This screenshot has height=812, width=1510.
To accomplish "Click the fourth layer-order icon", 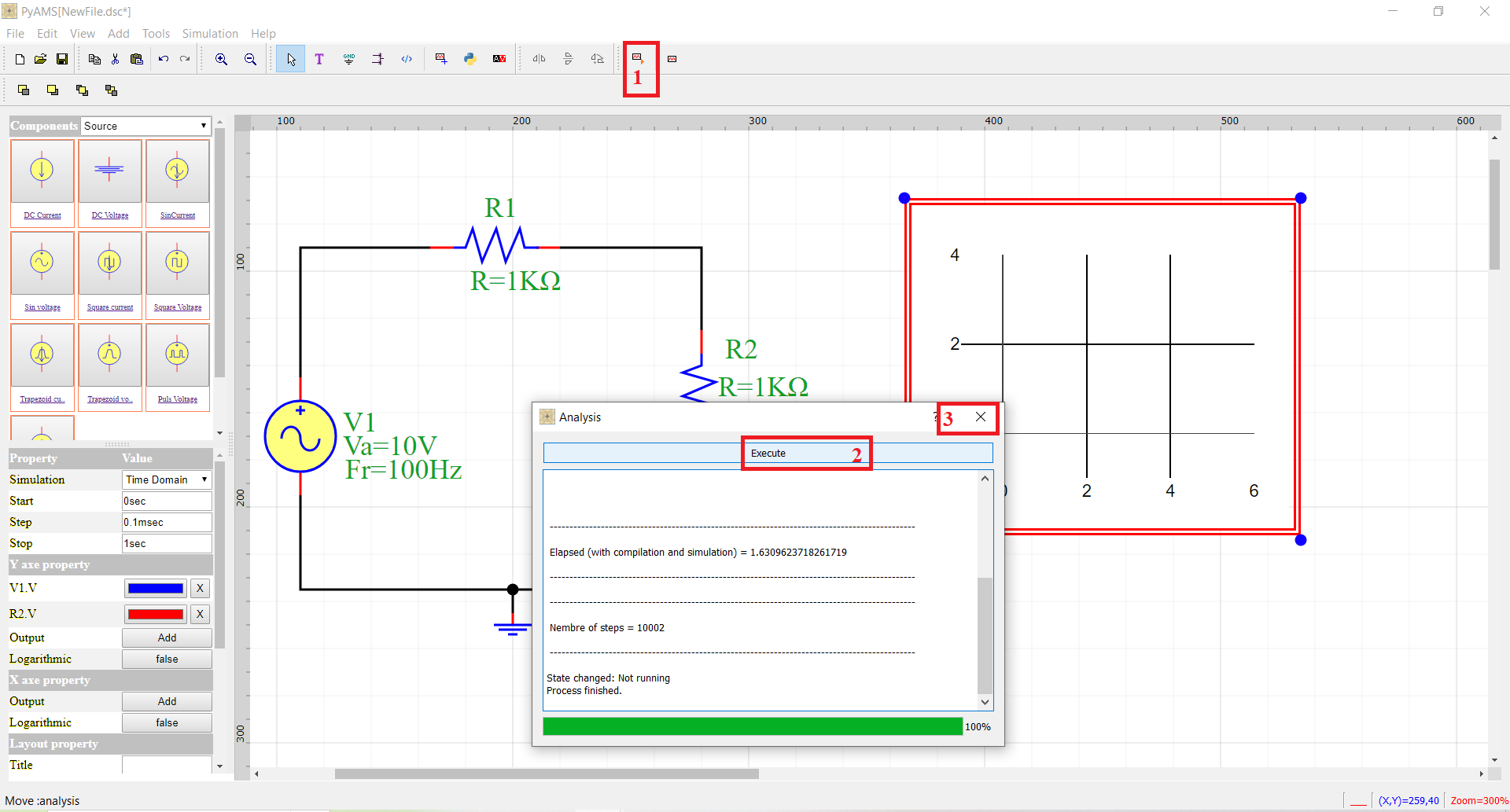I will (111, 90).
